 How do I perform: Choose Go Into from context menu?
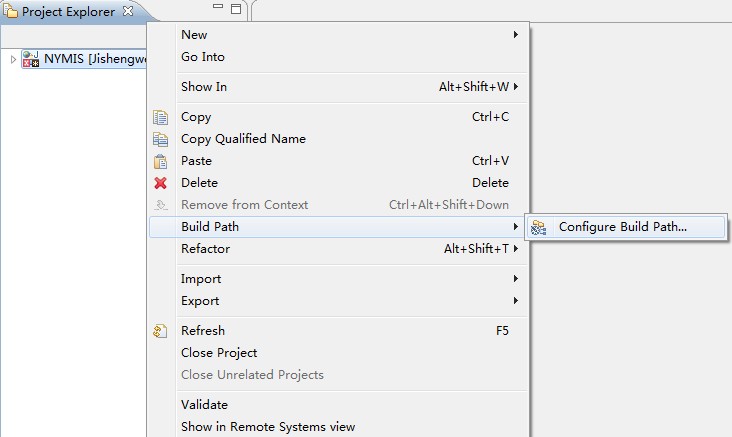(x=203, y=57)
